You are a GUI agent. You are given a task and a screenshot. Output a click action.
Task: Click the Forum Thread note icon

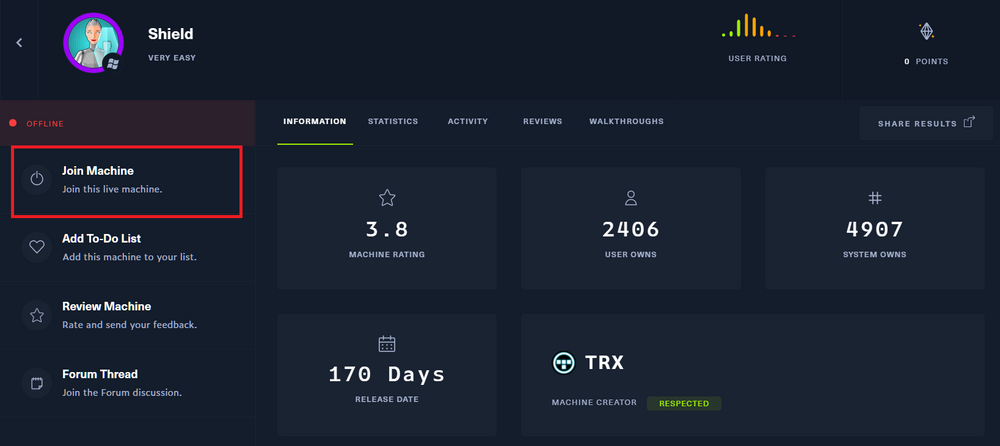pyautogui.click(x=37, y=383)
